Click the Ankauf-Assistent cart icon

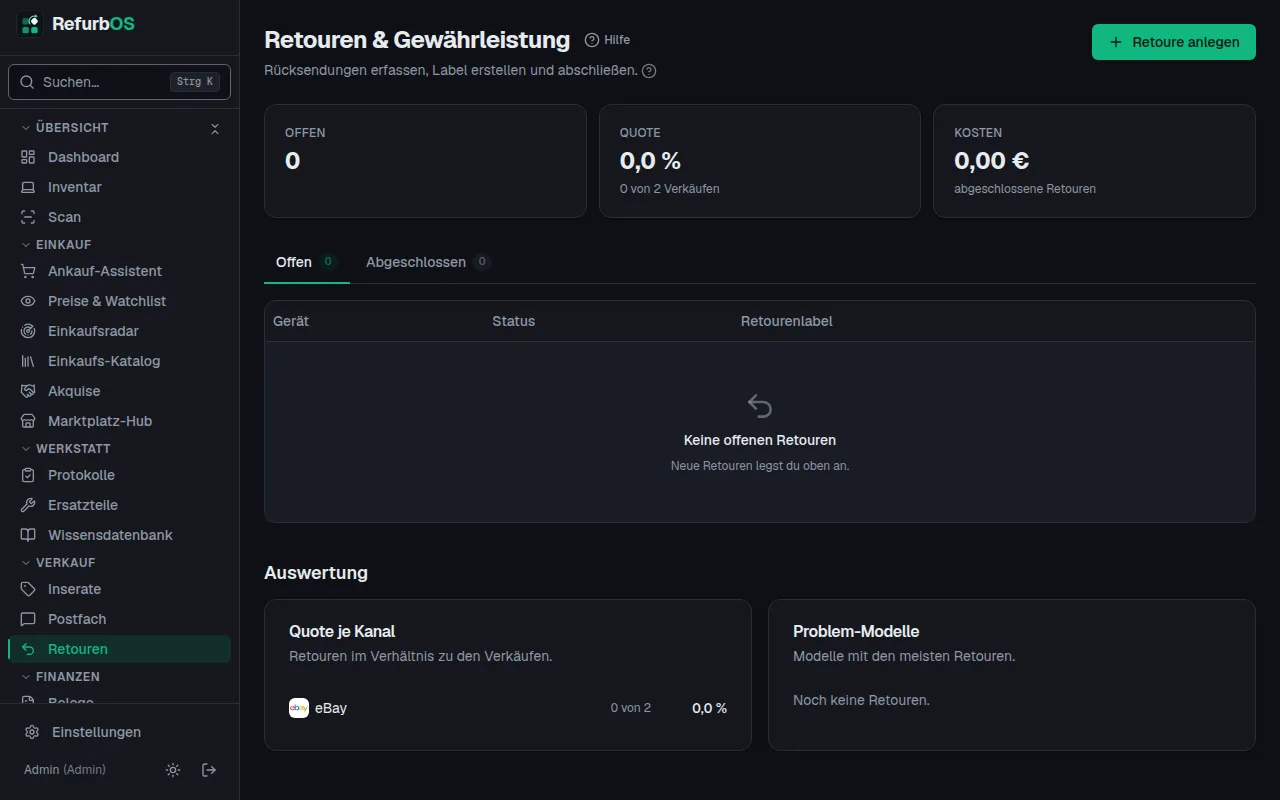28,271
